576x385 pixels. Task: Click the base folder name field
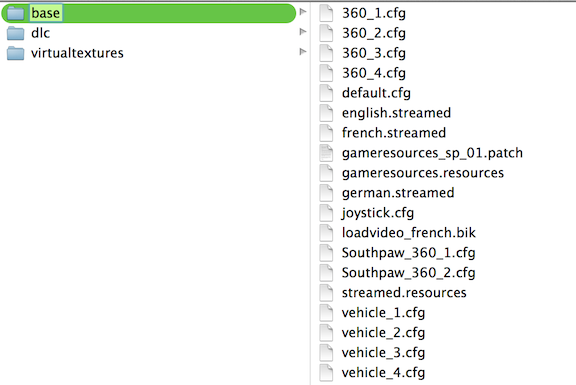pyautogui.click(x=46, y=13)
